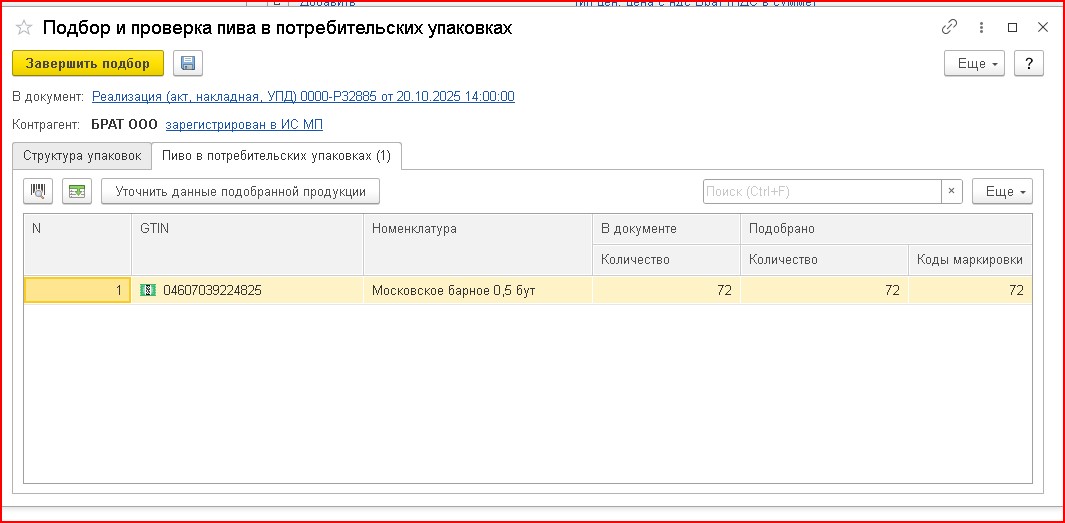This screenshot has width=1065, height=523.
Task: Click the green marking icon next to GTIN 04607039224825
Action: [x=148, y=290]
